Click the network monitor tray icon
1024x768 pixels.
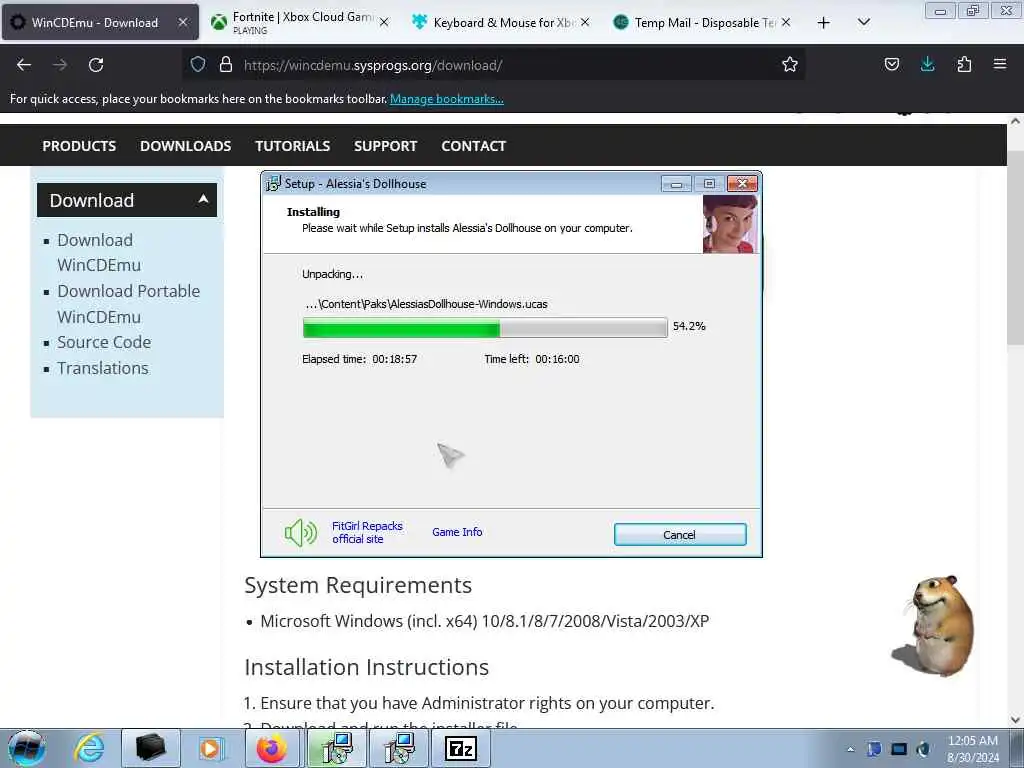click(899, 749)
